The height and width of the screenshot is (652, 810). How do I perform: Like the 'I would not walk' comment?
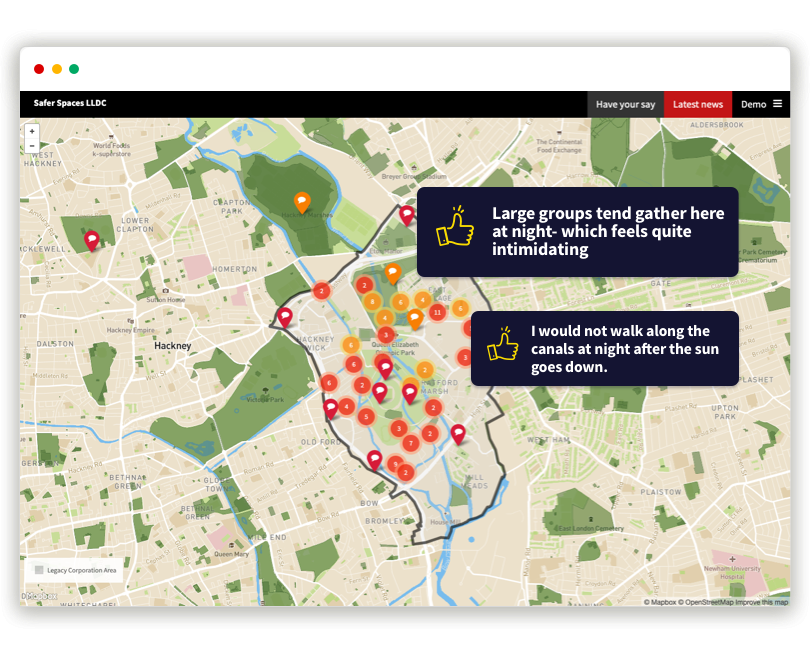503,344
